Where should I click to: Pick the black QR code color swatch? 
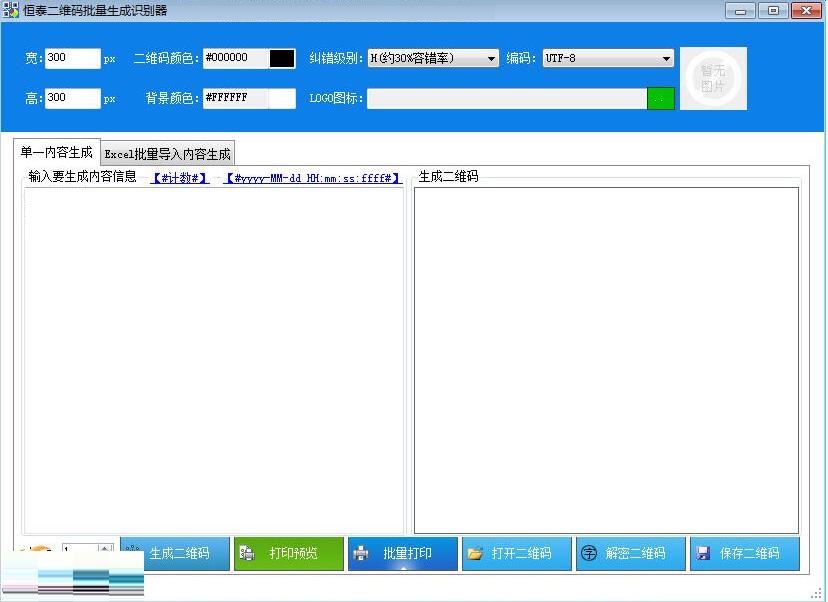(x=282, y=58)
